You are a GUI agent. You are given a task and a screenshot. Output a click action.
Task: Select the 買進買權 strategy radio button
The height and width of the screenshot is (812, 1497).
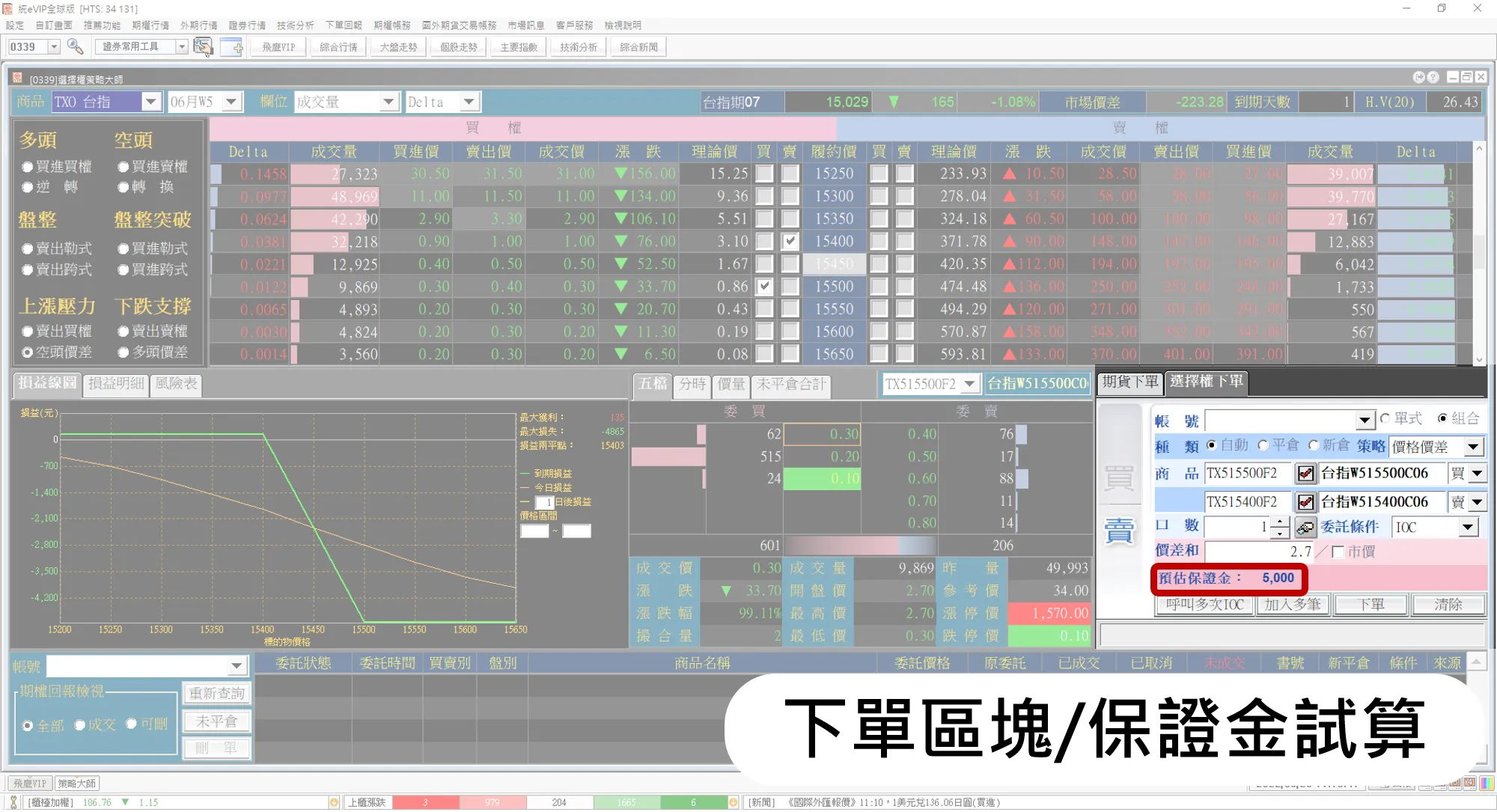pos(28,167)
